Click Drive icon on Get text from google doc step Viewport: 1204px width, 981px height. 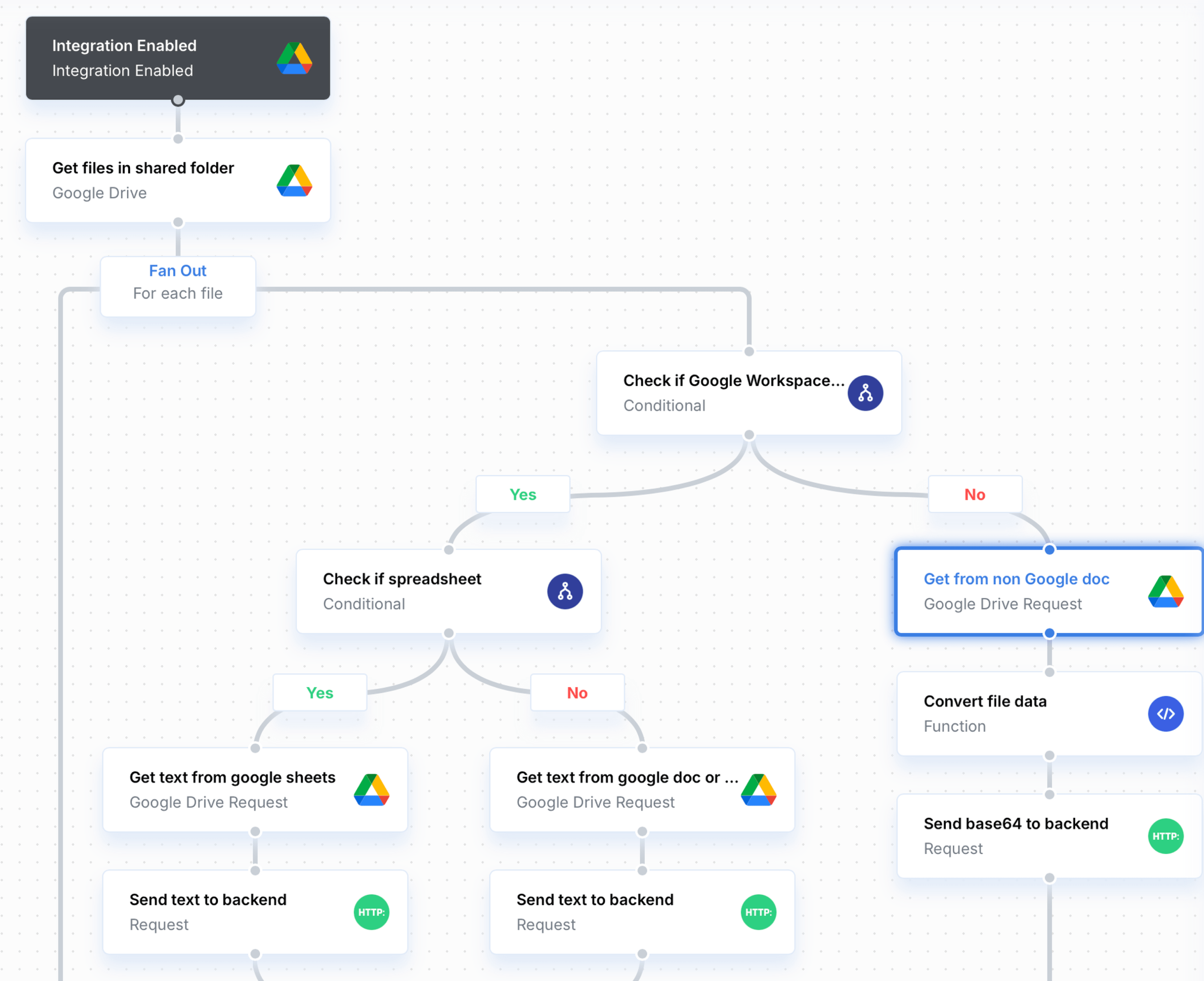tap(758, 790)
